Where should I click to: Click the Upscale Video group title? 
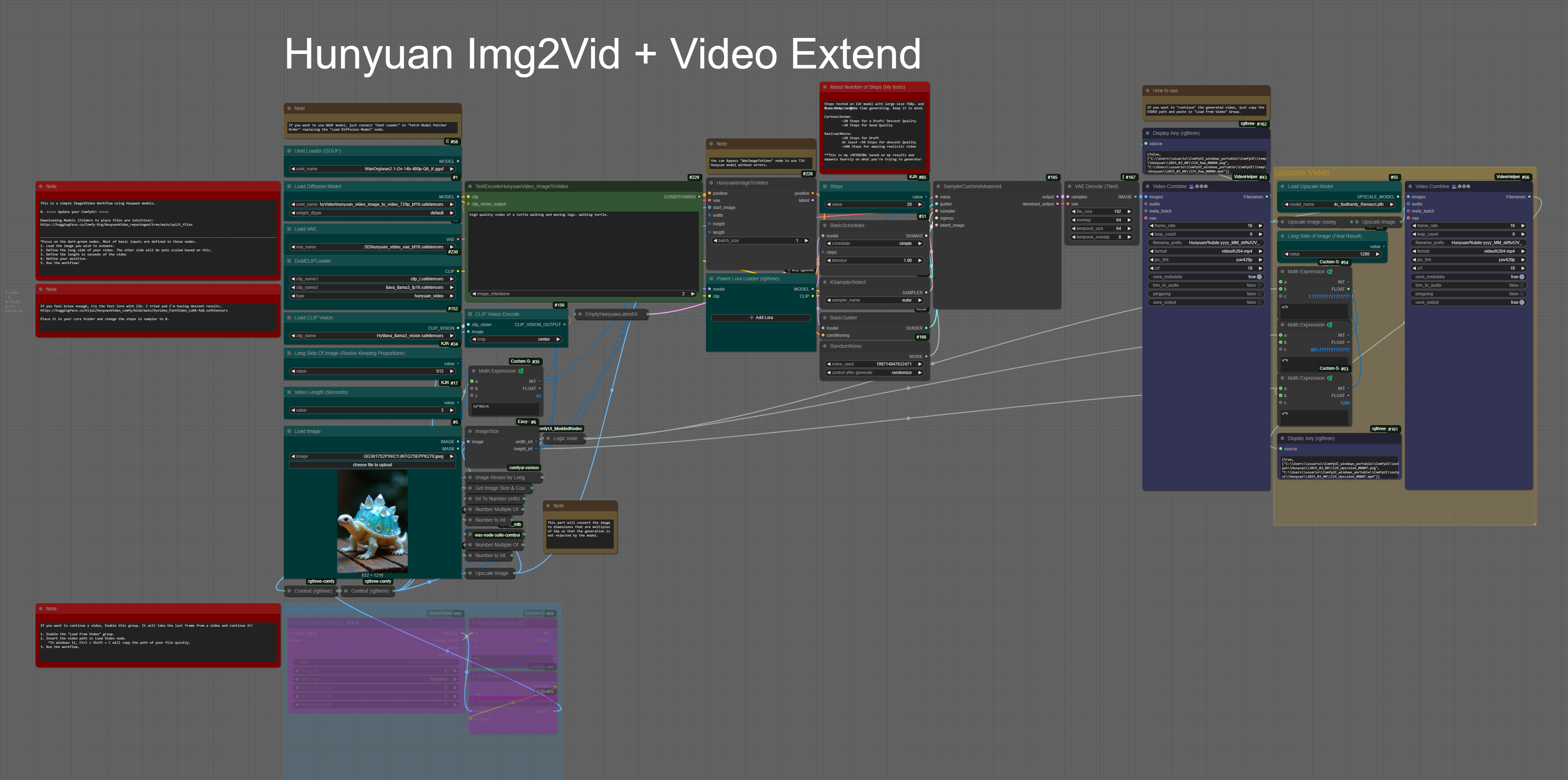click(x=1302, y=173)
